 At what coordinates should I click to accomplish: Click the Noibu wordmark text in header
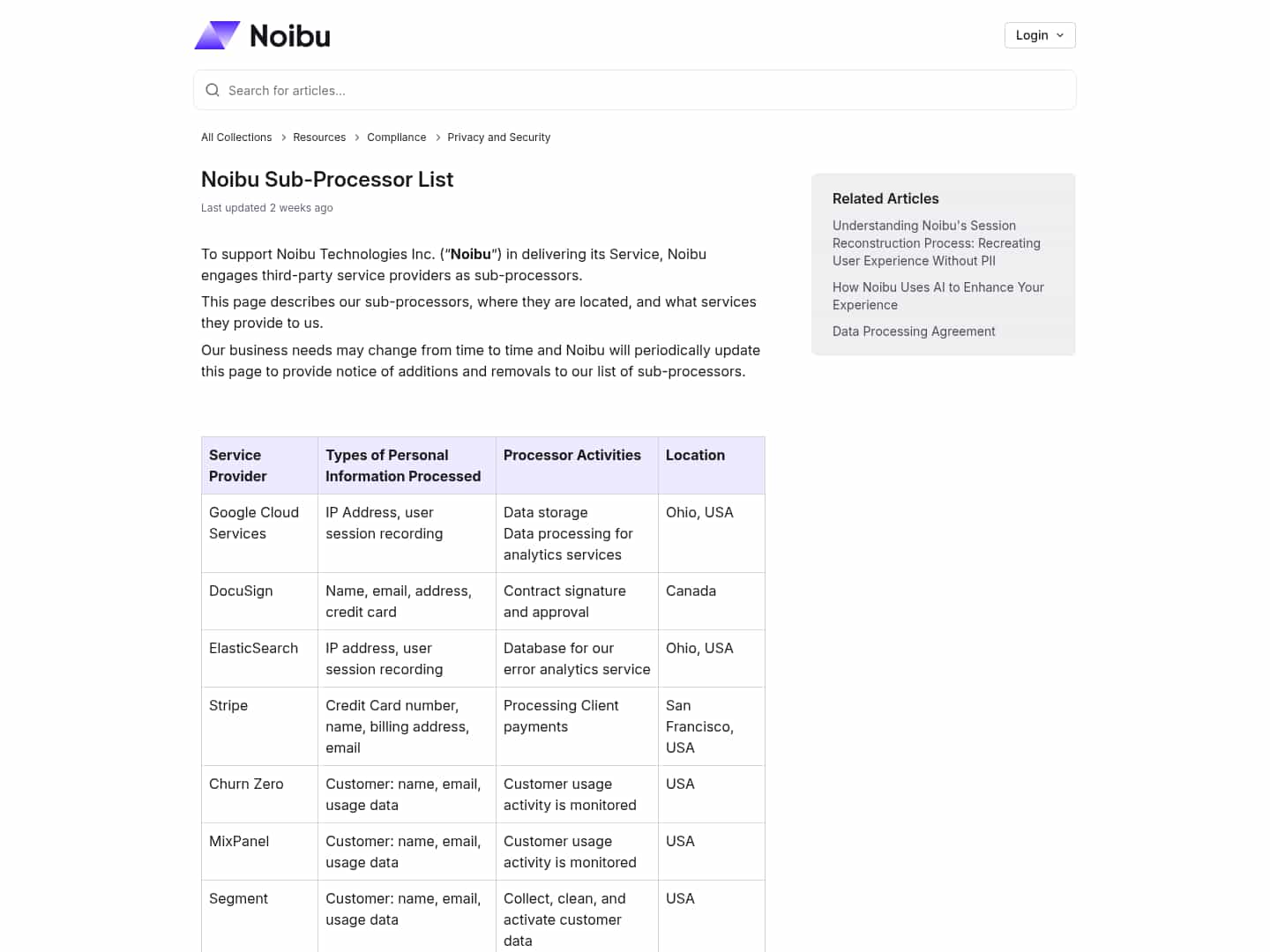290,36
